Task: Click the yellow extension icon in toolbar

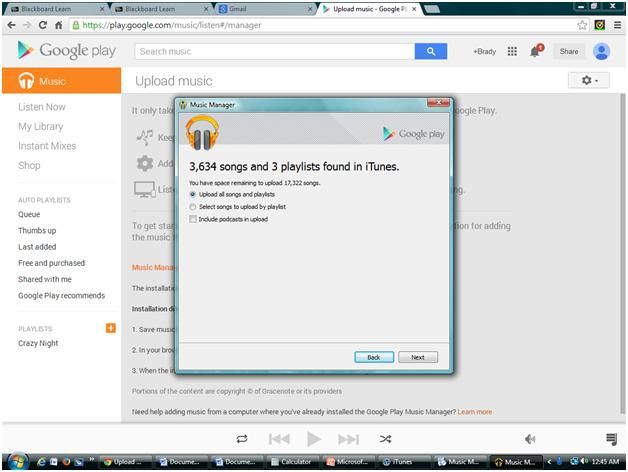Action: tap(600, 25)
